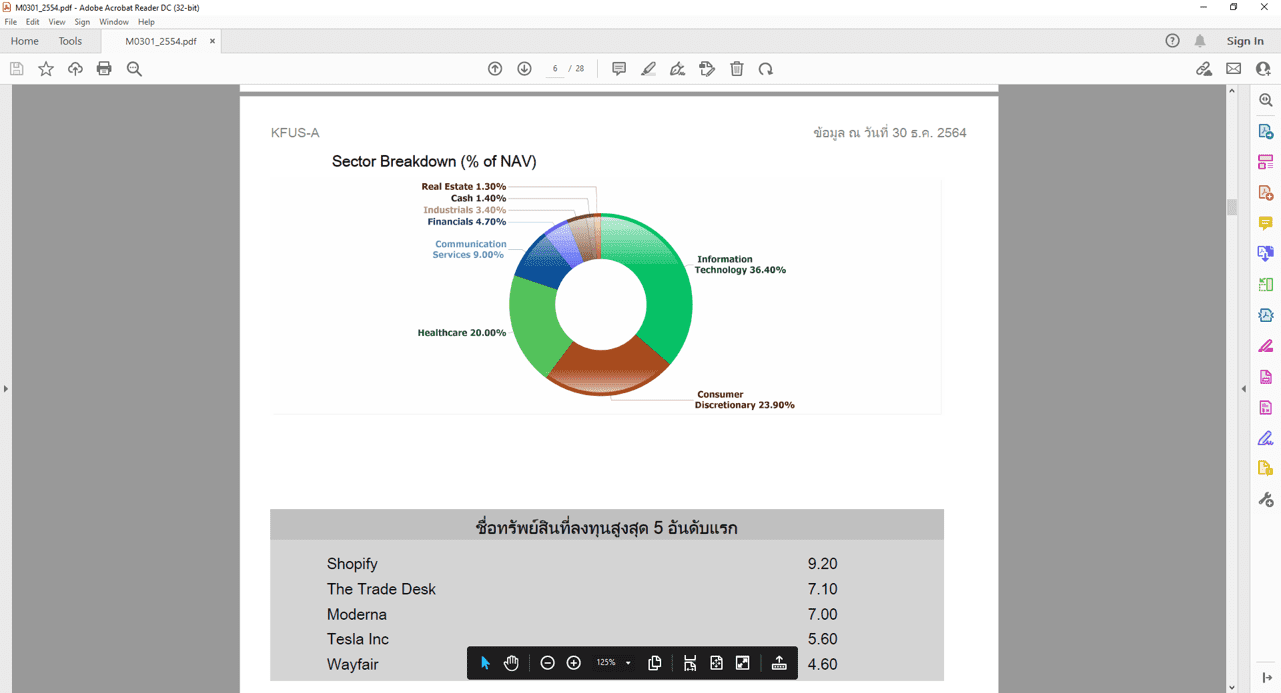1281x693 pixels.
Task: Click the page number input field
Action: [x=555, y=69]
